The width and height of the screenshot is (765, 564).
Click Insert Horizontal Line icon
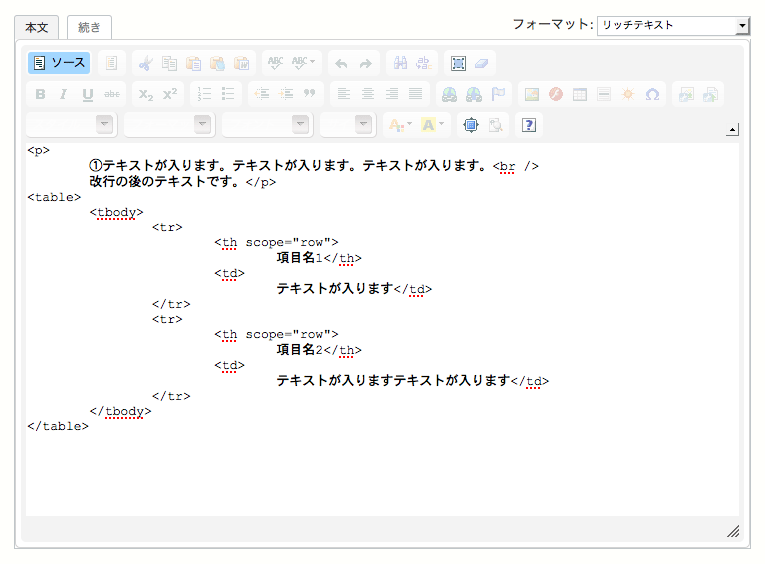[604, 94]
